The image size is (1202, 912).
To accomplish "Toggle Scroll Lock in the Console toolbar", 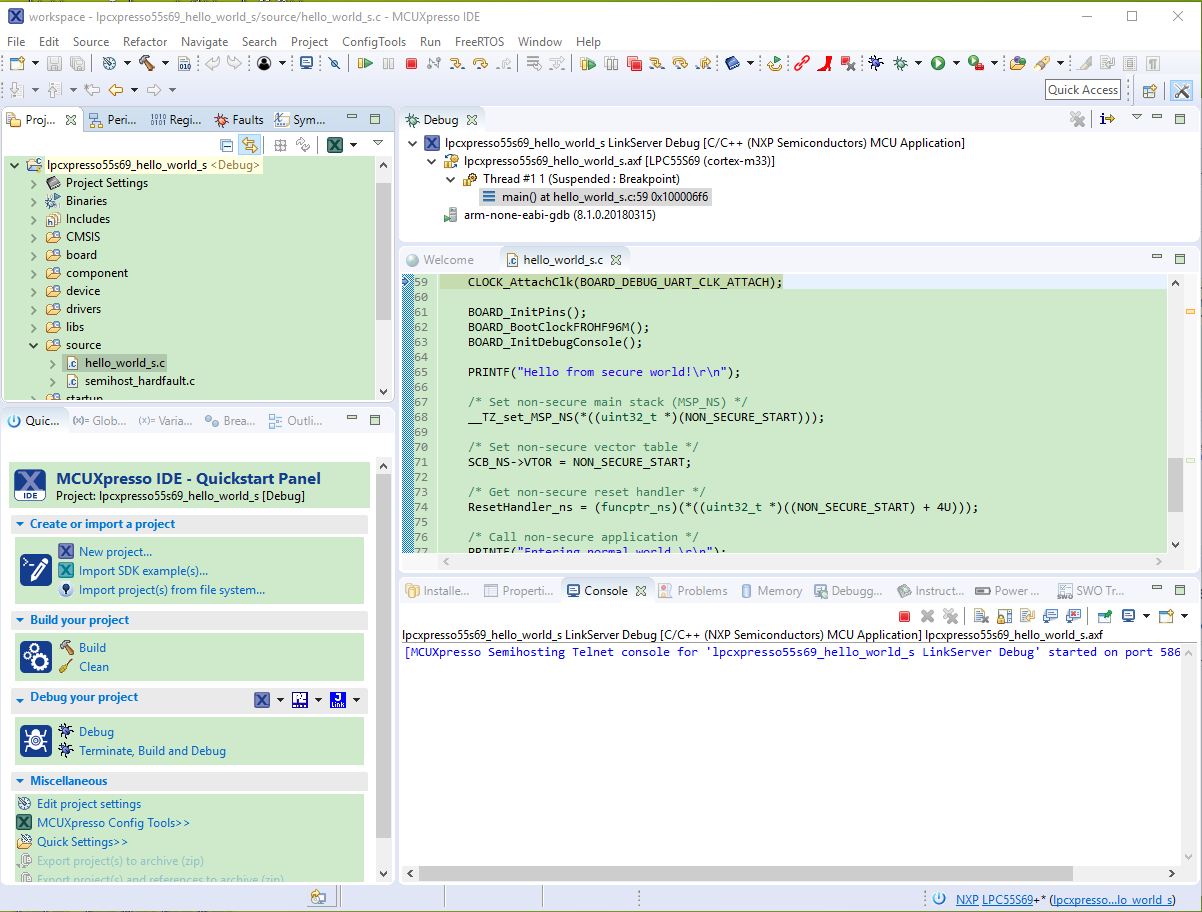I will click(1004, 616).
